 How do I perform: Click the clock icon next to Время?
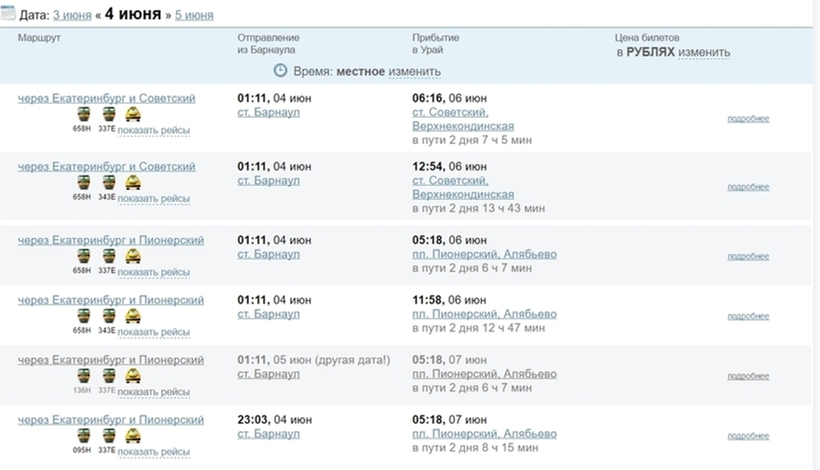(281, 71)
